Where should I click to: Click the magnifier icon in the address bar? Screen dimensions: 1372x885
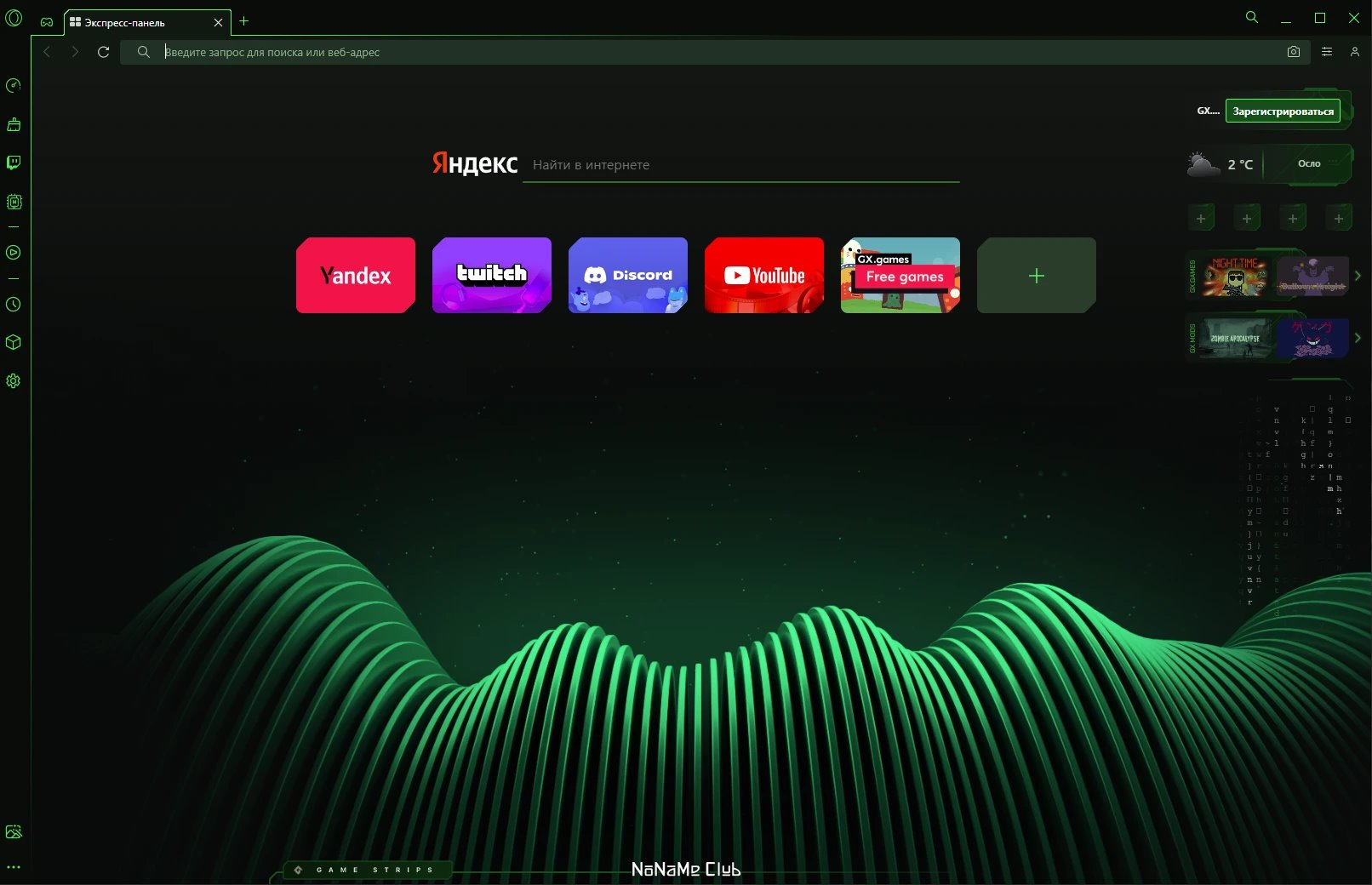144,52
